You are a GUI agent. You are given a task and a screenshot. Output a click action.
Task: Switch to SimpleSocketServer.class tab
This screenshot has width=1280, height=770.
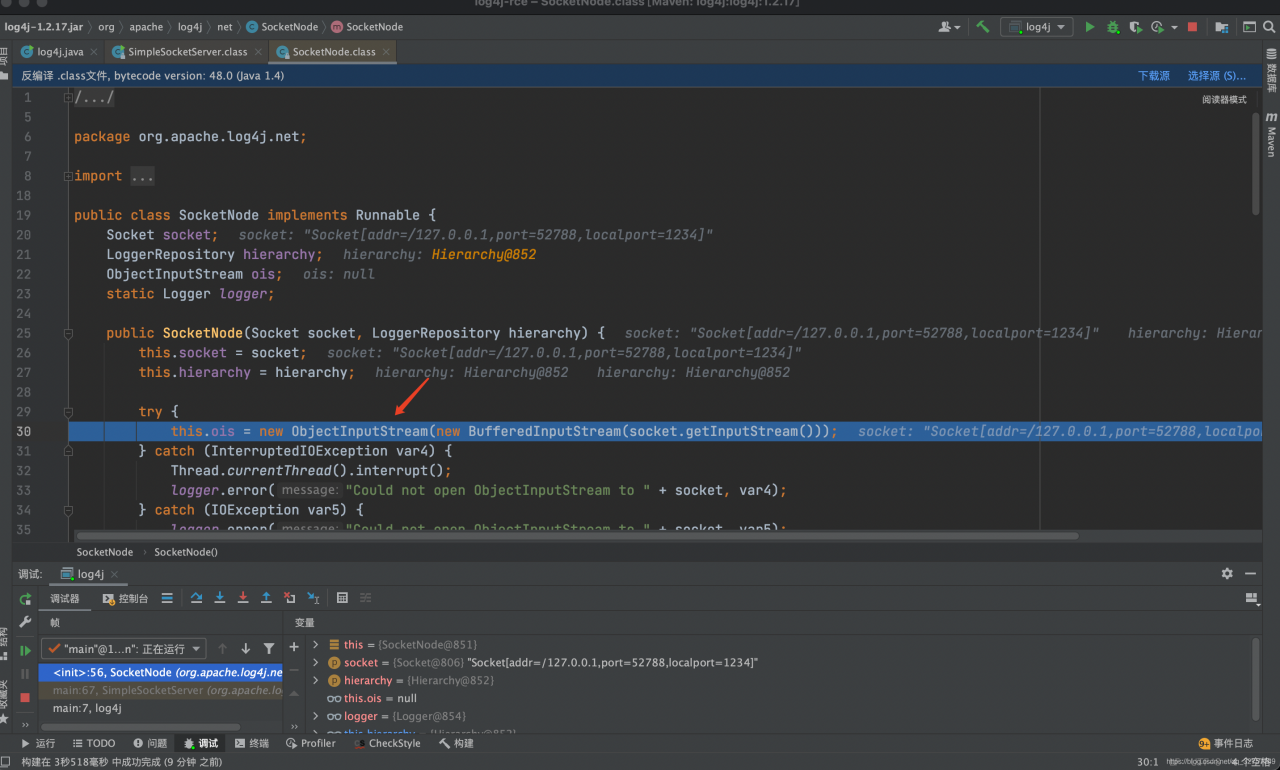click(x=187, y=51)
